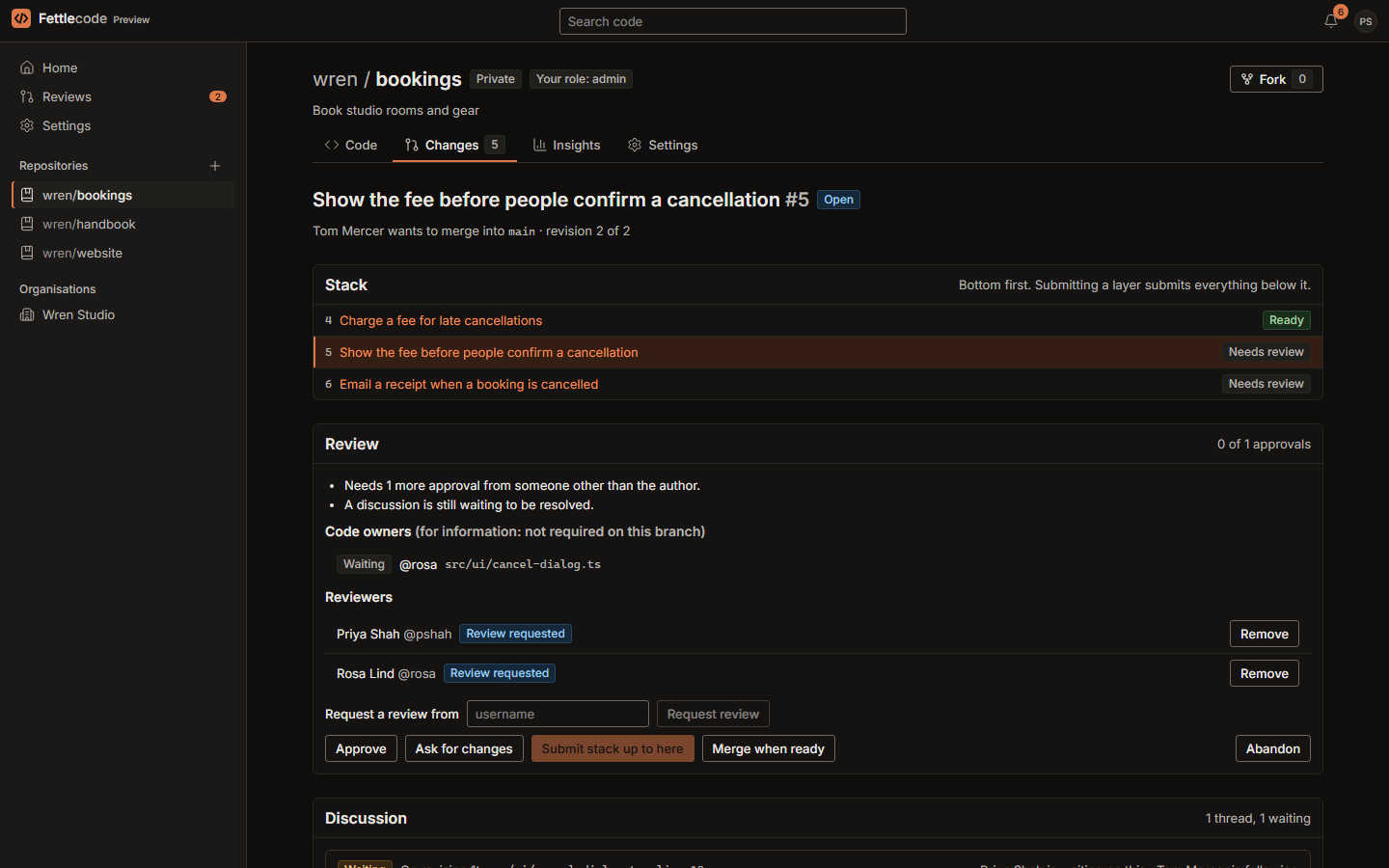Click the Discussion section heading
Viewport: 1389px width, 868px height.
click(x=366, y=818)
